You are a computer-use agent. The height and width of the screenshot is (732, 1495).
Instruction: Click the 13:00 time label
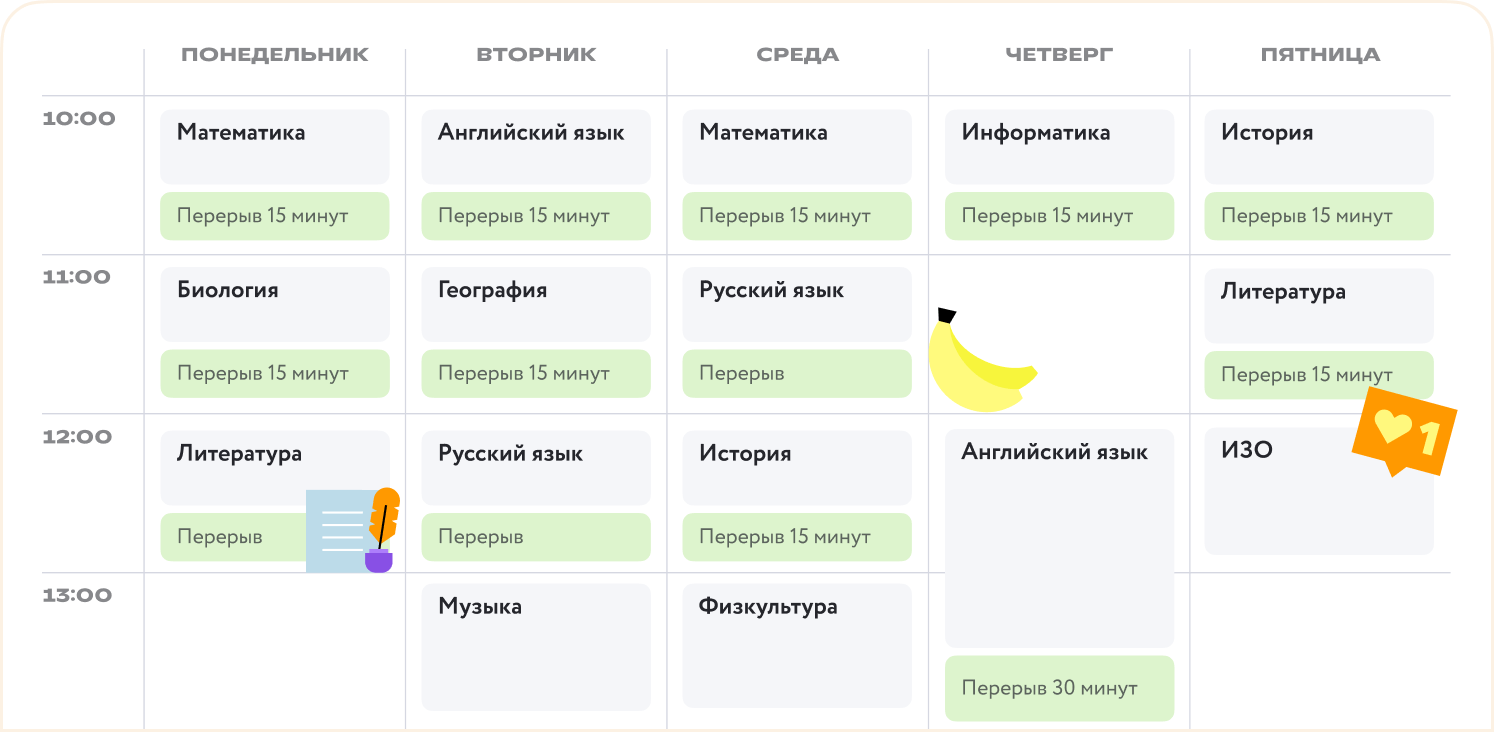point(79,596)
